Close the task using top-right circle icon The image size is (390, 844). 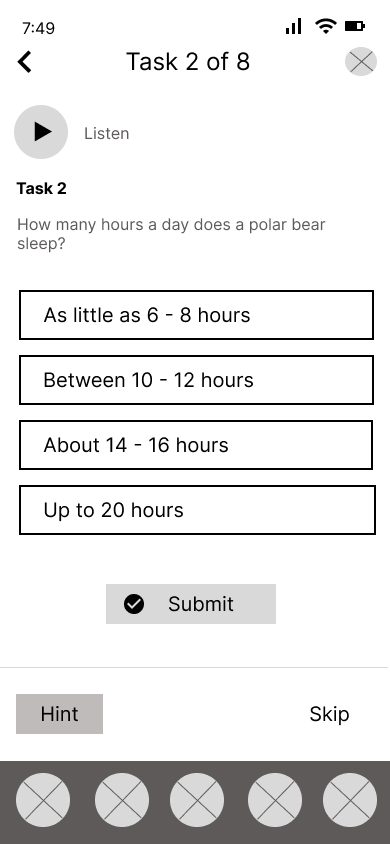[361, 61]
